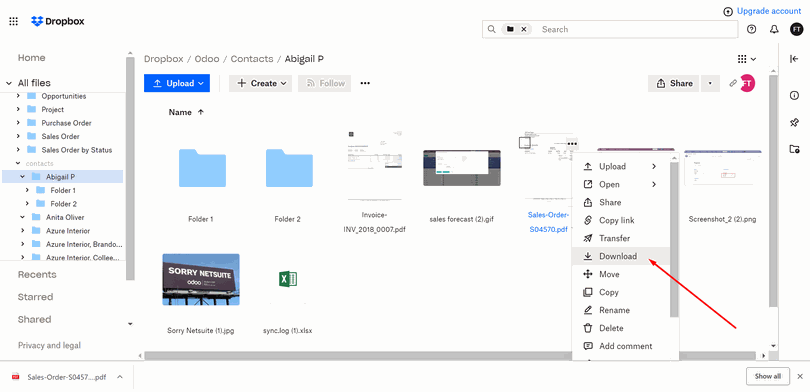Choose Rename in context menu
Viewport: 810px width, 392px height.
620,310
